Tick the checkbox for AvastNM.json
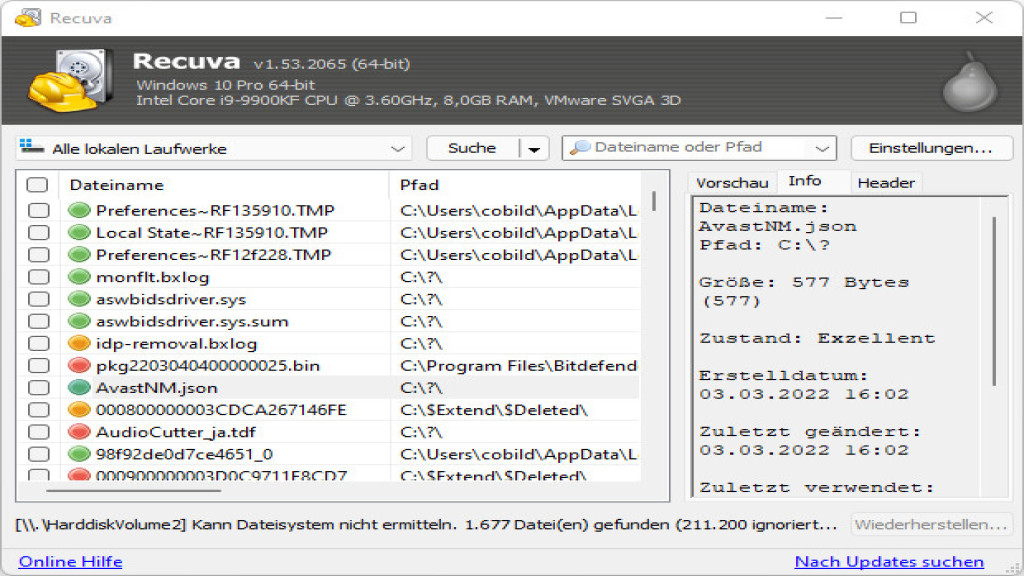1024x576 pixels. [38, 388]
